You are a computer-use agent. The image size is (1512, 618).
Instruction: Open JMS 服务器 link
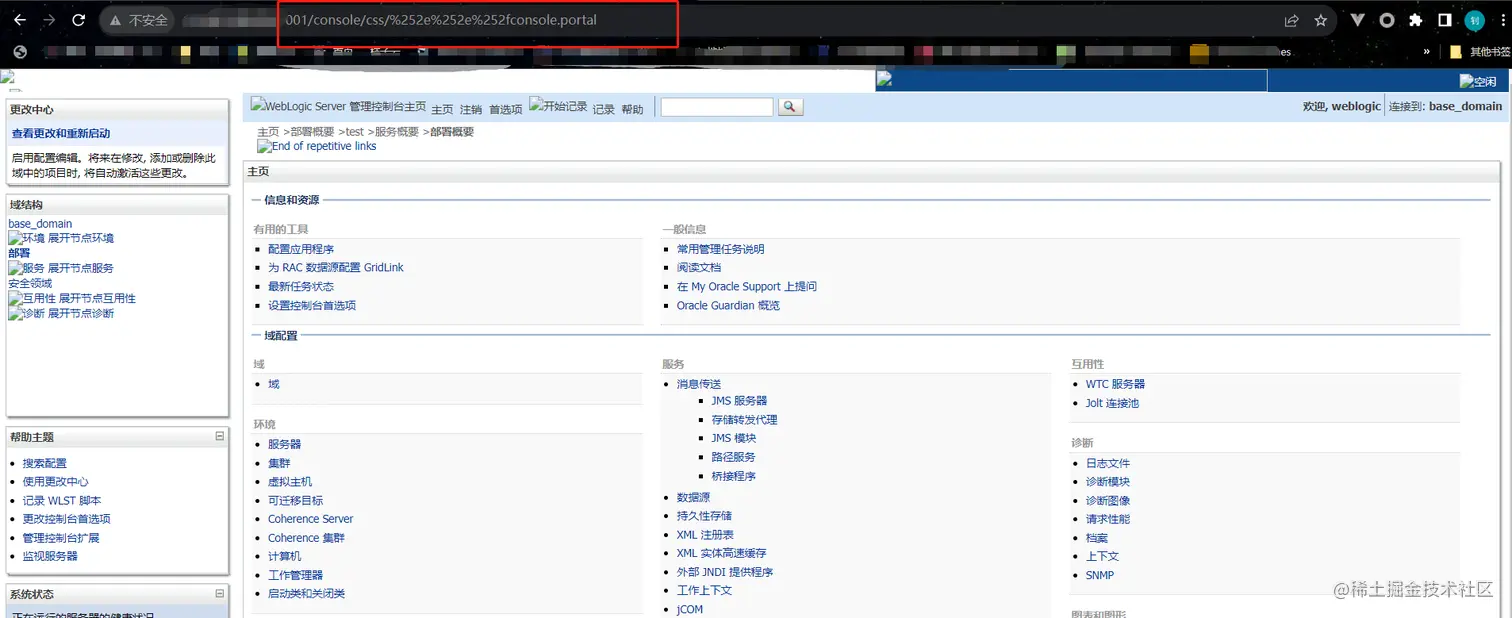pos(739,401)
